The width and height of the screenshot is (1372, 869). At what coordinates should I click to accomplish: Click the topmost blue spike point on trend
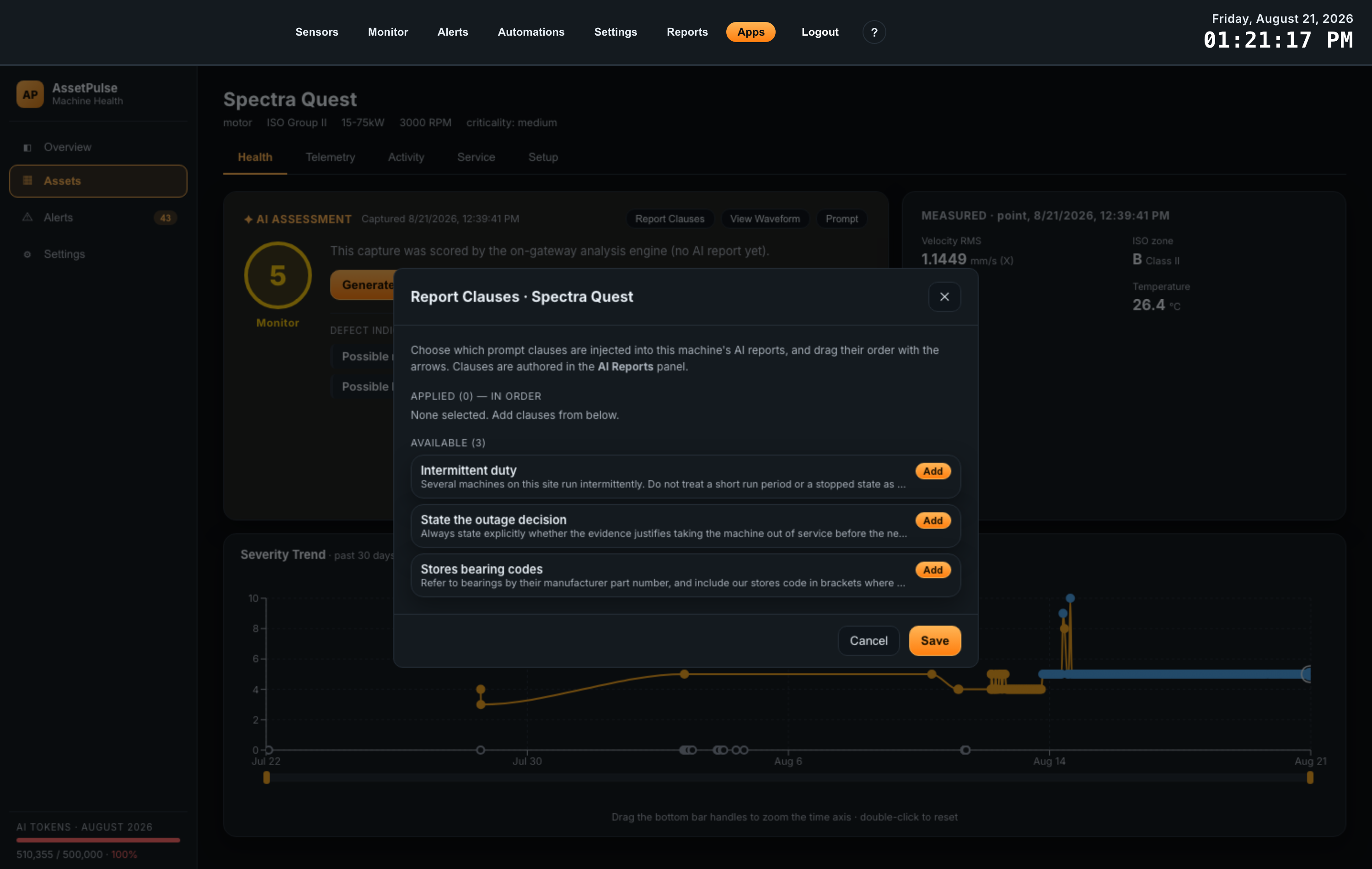1070,598
